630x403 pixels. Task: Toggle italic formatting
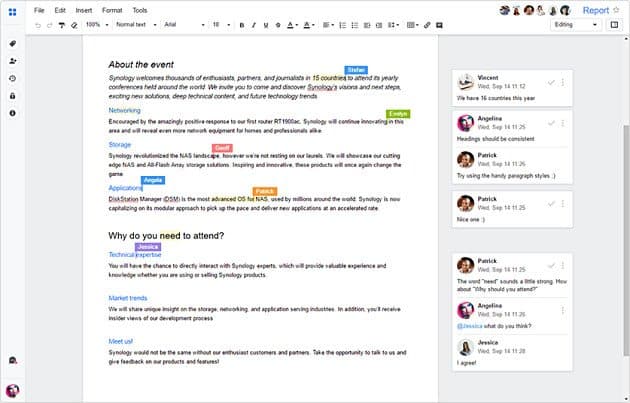(254, 25)
